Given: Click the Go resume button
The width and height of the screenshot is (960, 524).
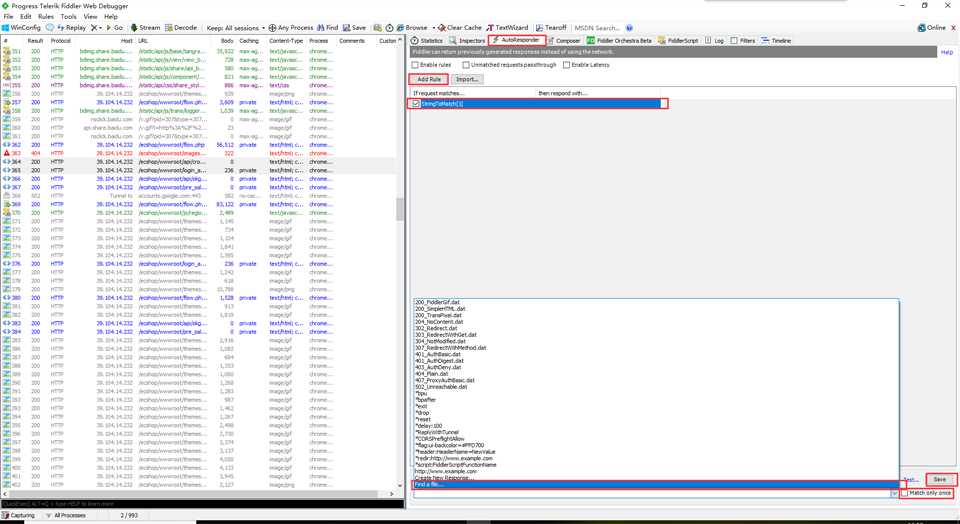Looking at the screenshot, I should [x=114, y=28].
